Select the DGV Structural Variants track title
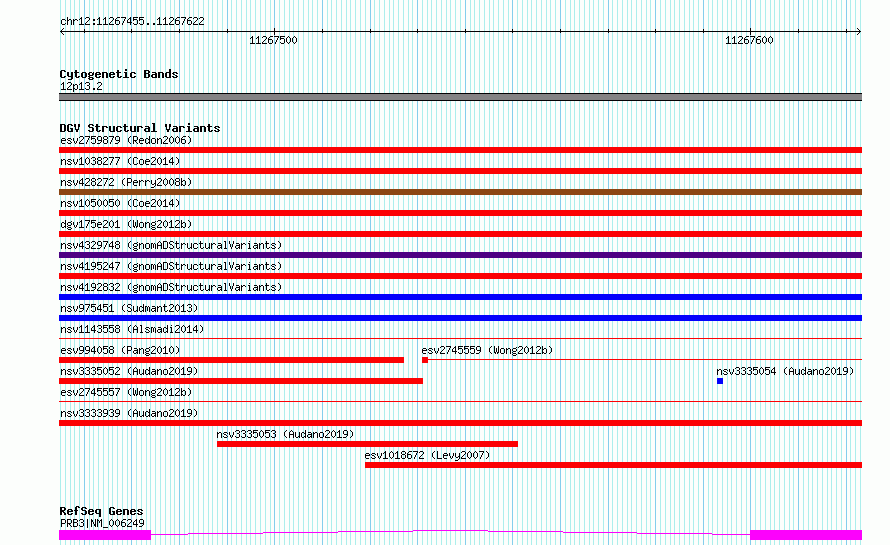890x545 pixels. [140, 128]
